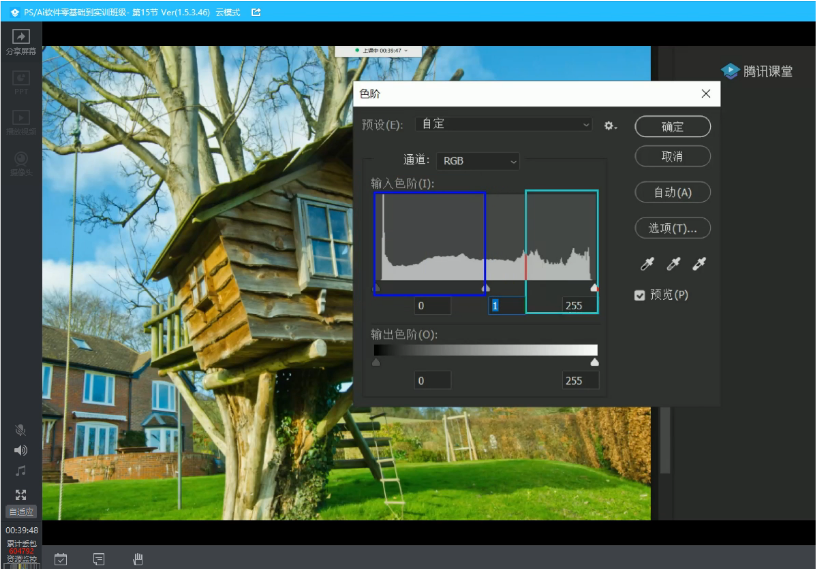Click the output levels black slider handle

[376, 362]
